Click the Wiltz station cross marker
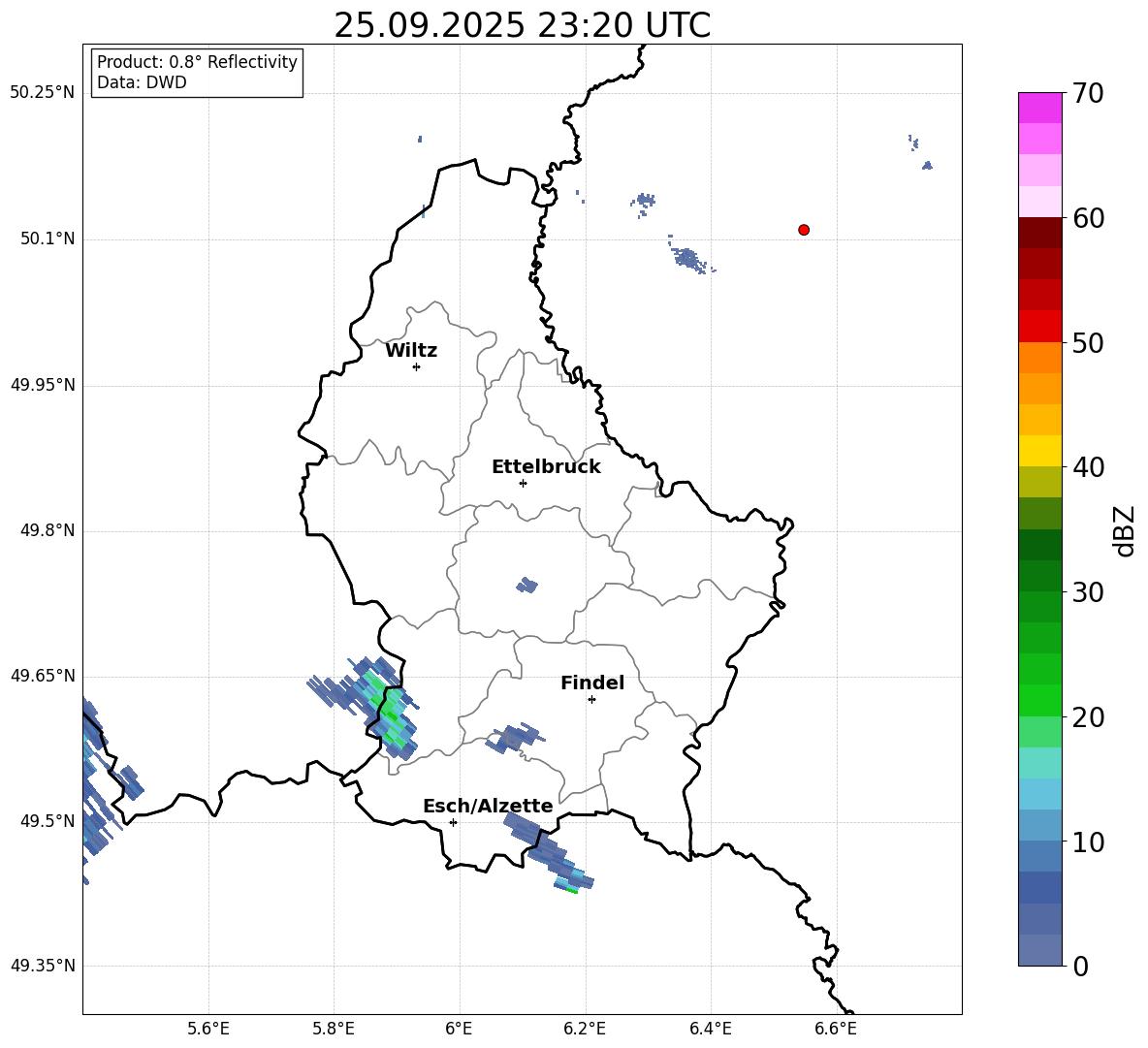Viewport: 1148px width, 1048px height. pyautogui.click(x=417, y=366)
